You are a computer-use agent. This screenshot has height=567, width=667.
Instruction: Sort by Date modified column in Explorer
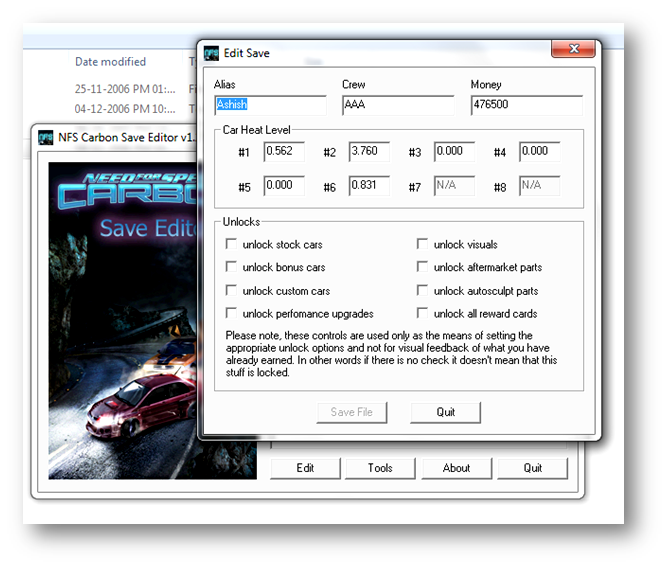click(110, 62)
